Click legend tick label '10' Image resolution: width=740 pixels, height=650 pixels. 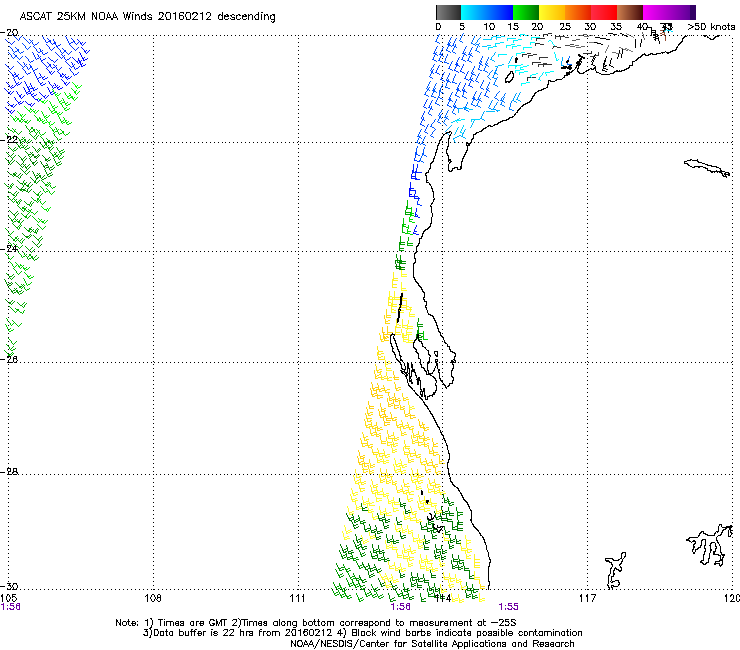coord(489,27)
